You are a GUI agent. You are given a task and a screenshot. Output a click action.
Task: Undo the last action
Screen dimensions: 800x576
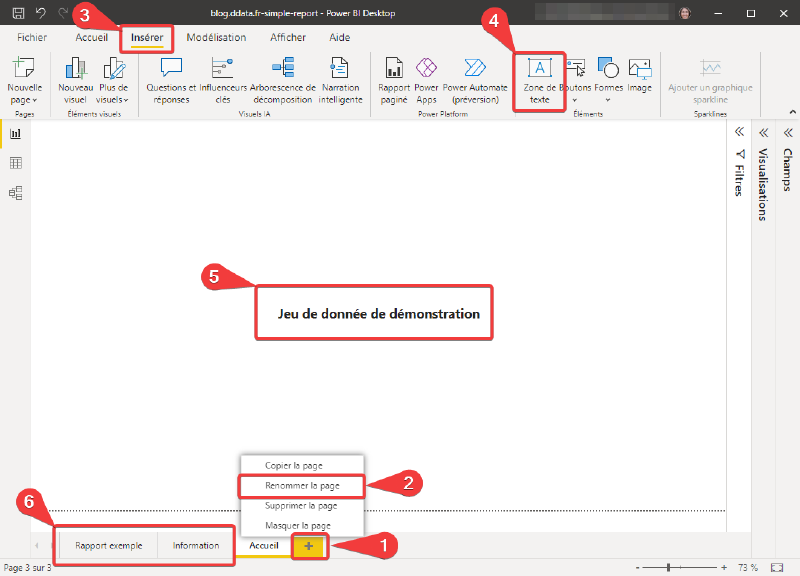[x=41, y=13]
